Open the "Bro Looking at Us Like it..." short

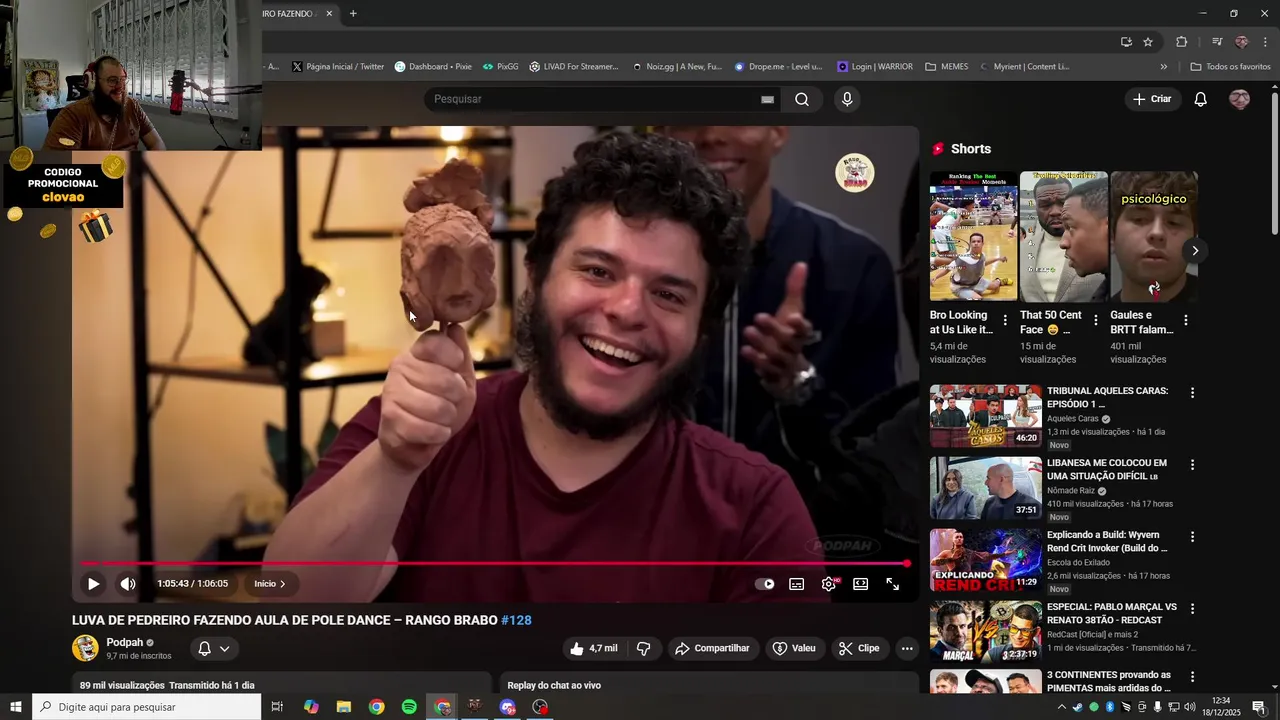(973, 236)
